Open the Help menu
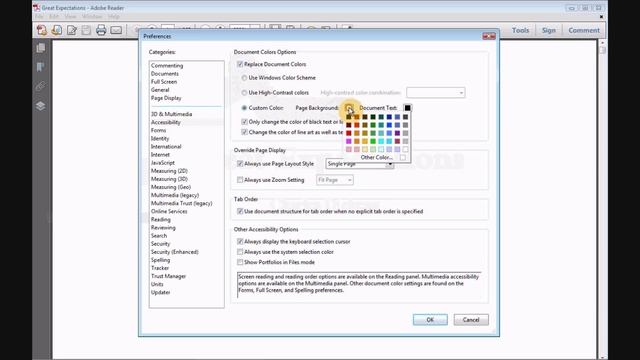The height and width of the screenshot is (360, 640). 113,17
